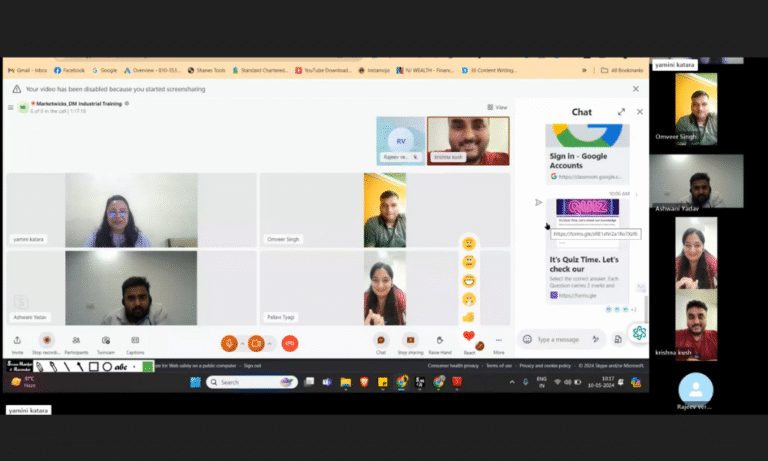The width and height of the screenshot is (768, 461).
Task: Open the All Bookmarks folder
Action: [x=622, y=70]
